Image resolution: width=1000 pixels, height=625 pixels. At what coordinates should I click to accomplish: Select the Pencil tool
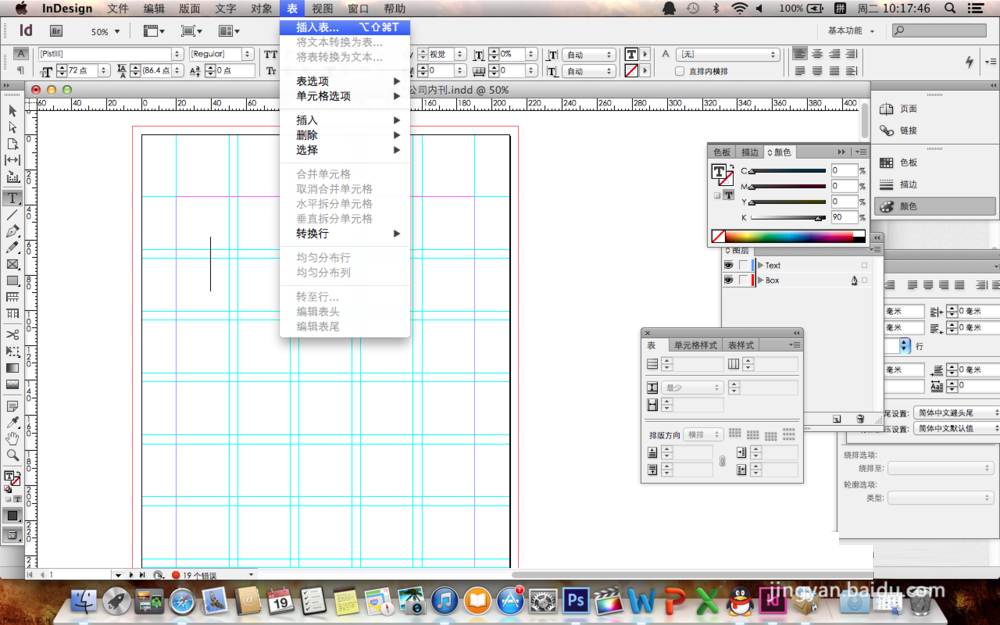coord(12,247)
